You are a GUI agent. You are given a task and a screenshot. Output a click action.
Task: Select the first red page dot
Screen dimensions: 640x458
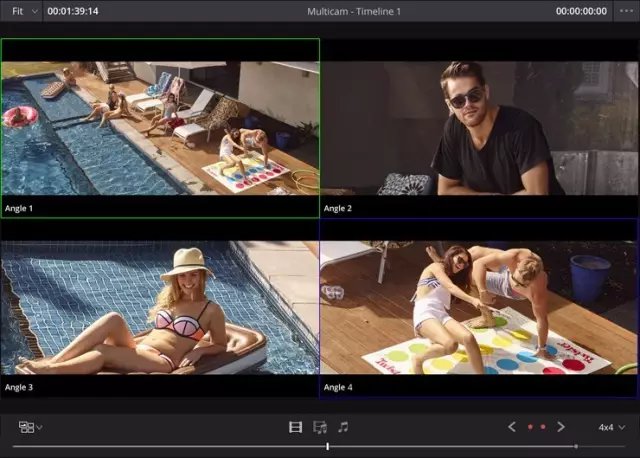pos(529,427)
